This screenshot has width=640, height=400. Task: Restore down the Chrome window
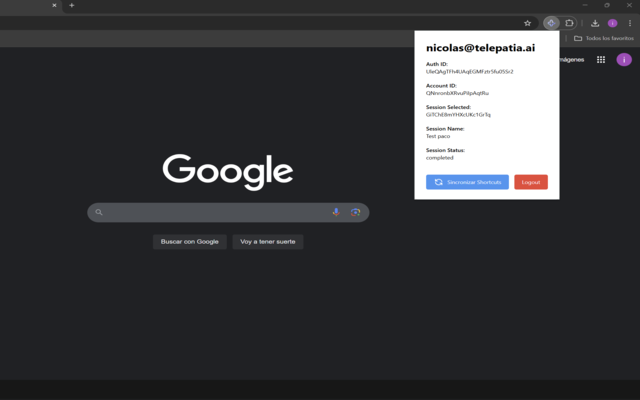point(607,5)
